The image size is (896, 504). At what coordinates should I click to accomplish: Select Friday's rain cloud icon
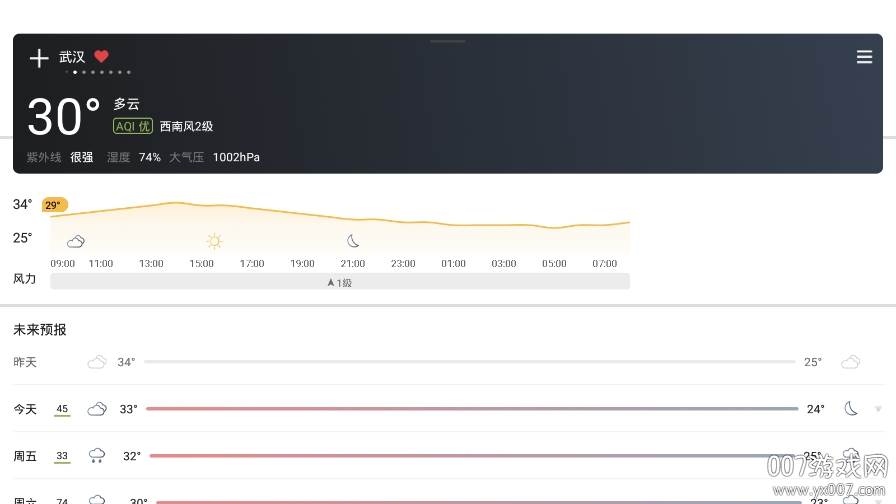[97, 455]
